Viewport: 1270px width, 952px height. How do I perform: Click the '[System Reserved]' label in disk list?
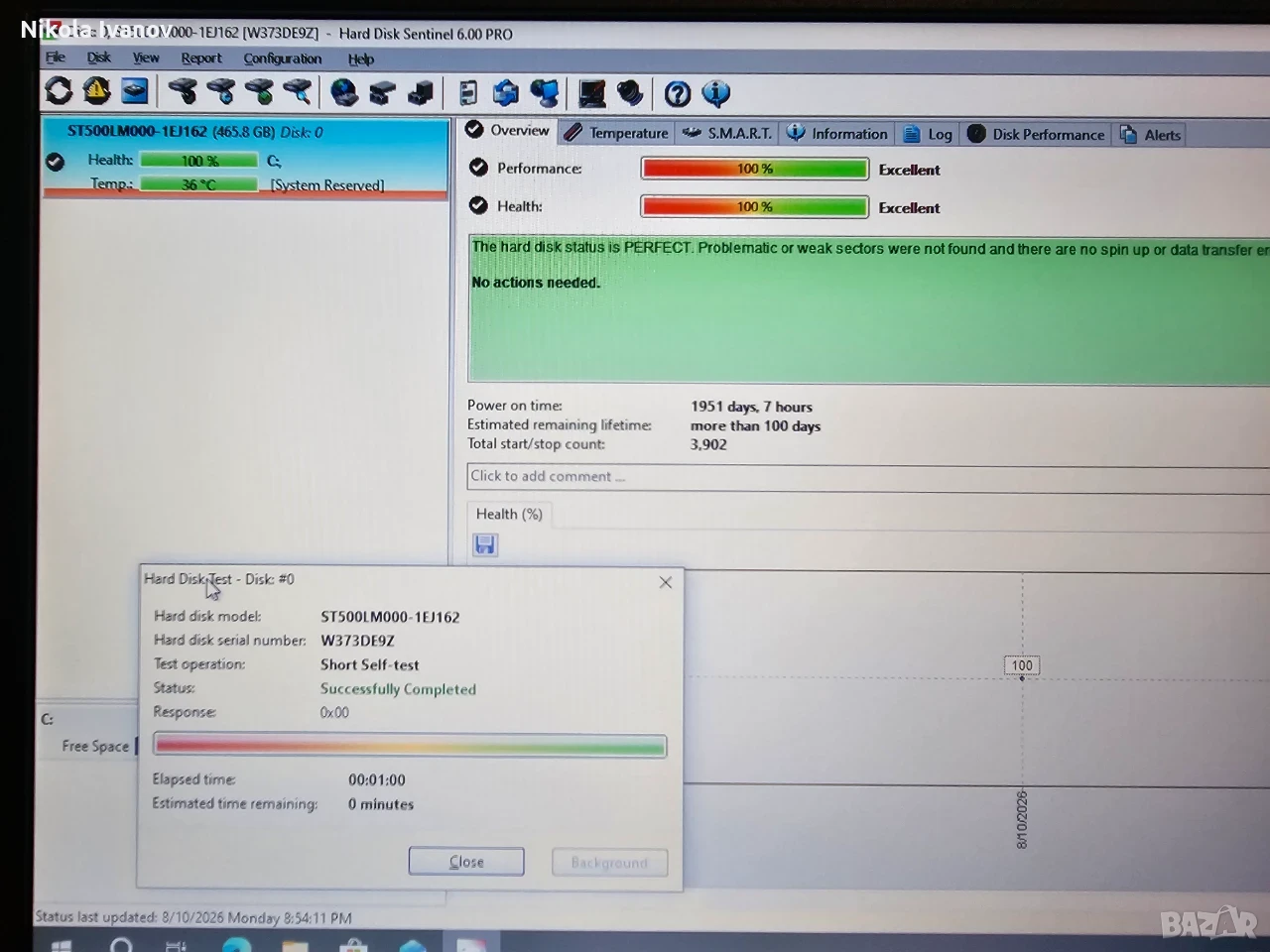pos(327,185)
